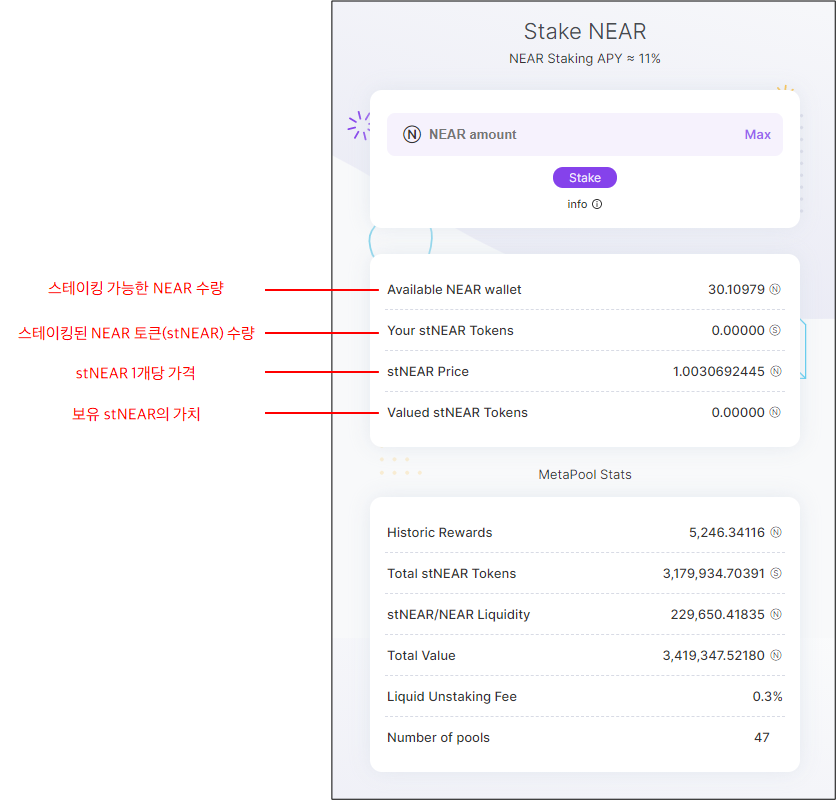
Task: Click the Total Value label
Action: [421, 656]
